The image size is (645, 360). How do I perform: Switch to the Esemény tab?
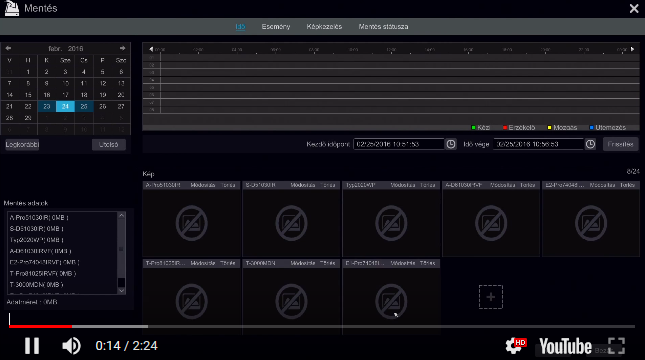tap(276, 26)
